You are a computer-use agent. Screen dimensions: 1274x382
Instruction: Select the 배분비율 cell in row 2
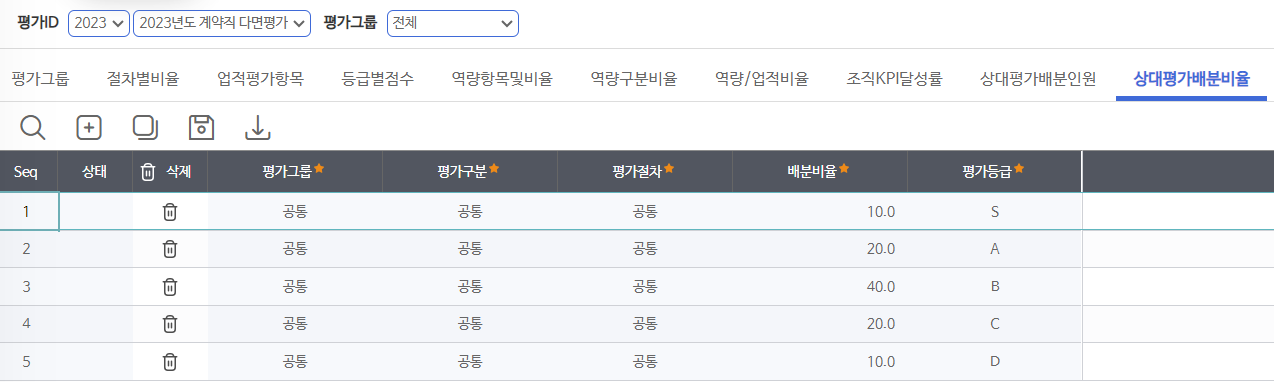[x=819, y=249]
